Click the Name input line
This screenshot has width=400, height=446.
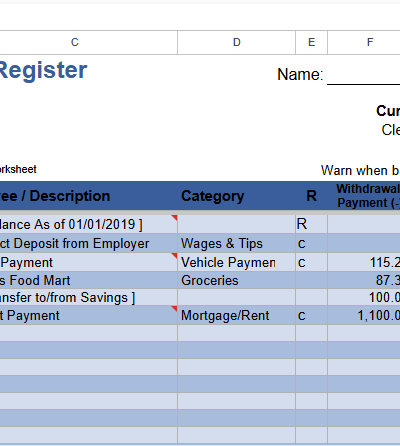coord(364,75)
